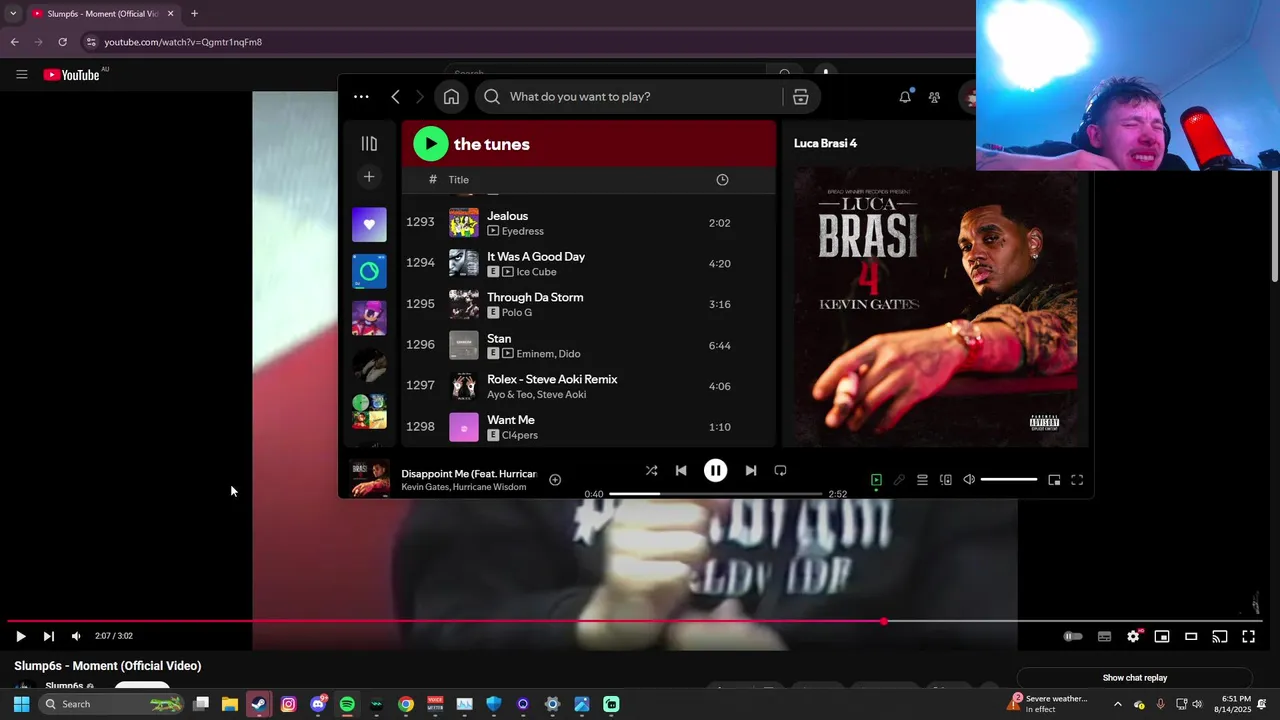The image size is (1280, 720).
Task: Play 'the tunes' playlist with the green button
Action: tap(431, 144)
